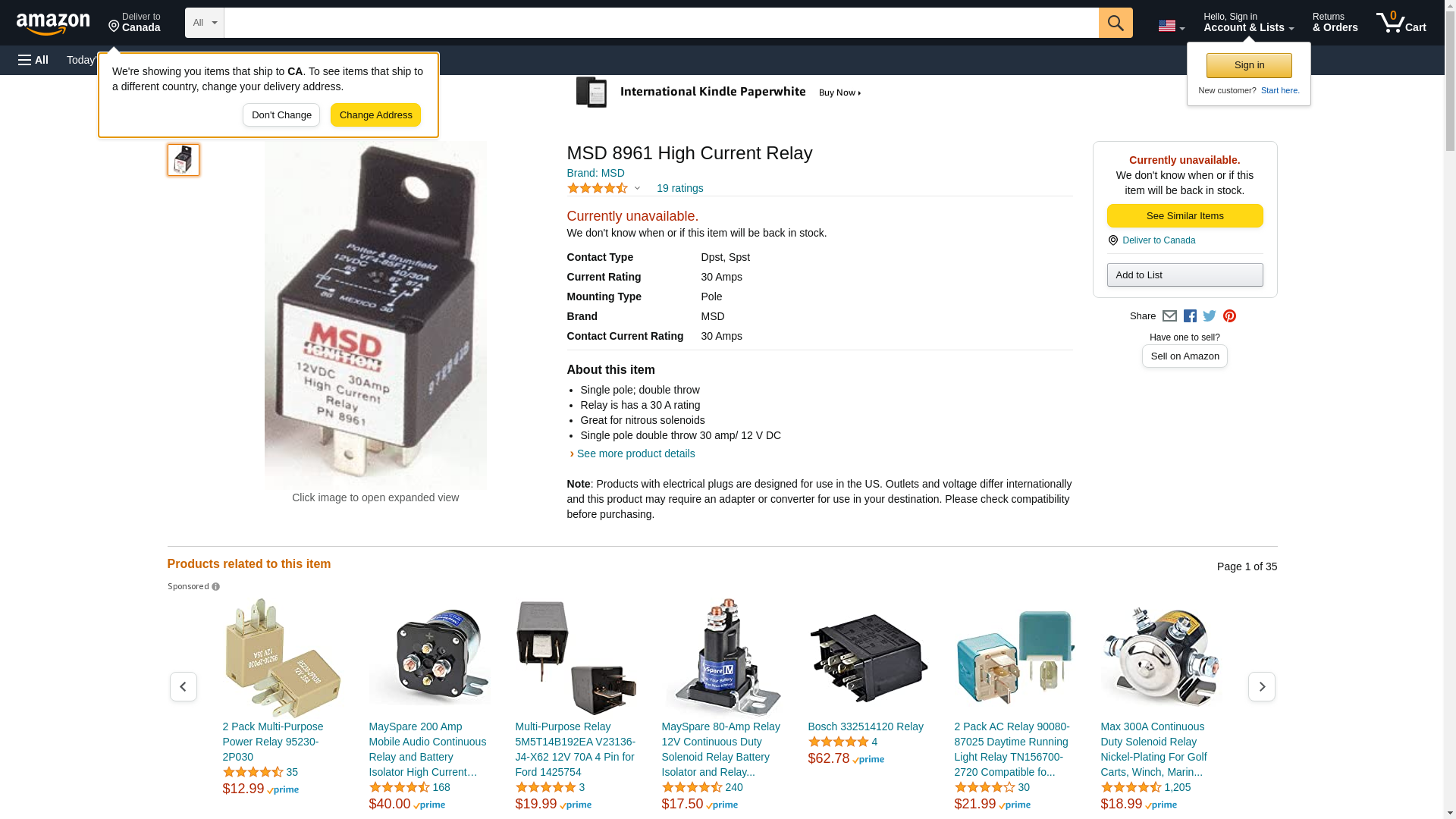Share via email envelope icon
Viewport: 1456px width, 819px height.
pyautogui.click(x=1169, y=316)
